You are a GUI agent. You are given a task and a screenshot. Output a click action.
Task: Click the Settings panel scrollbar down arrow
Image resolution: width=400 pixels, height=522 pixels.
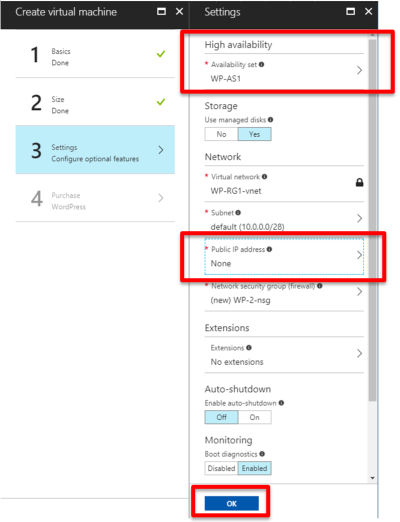[372, 478]
